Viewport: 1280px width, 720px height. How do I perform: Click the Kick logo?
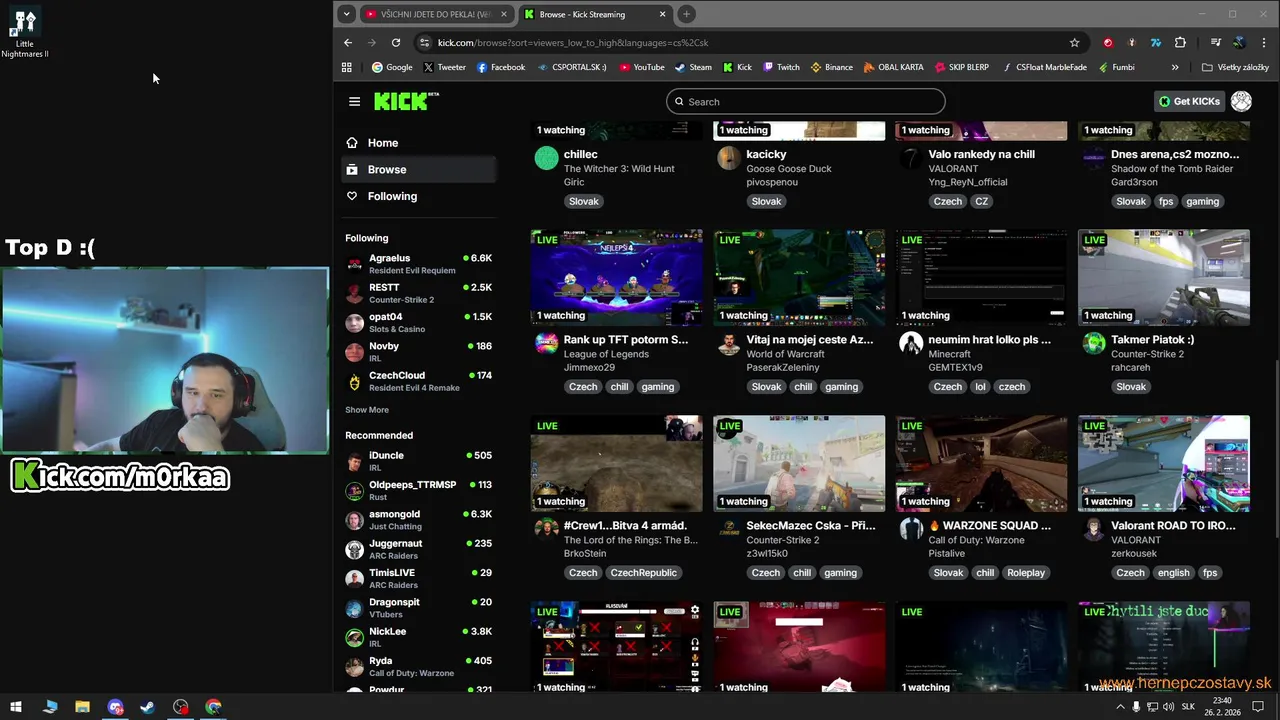tap(406, 101)
